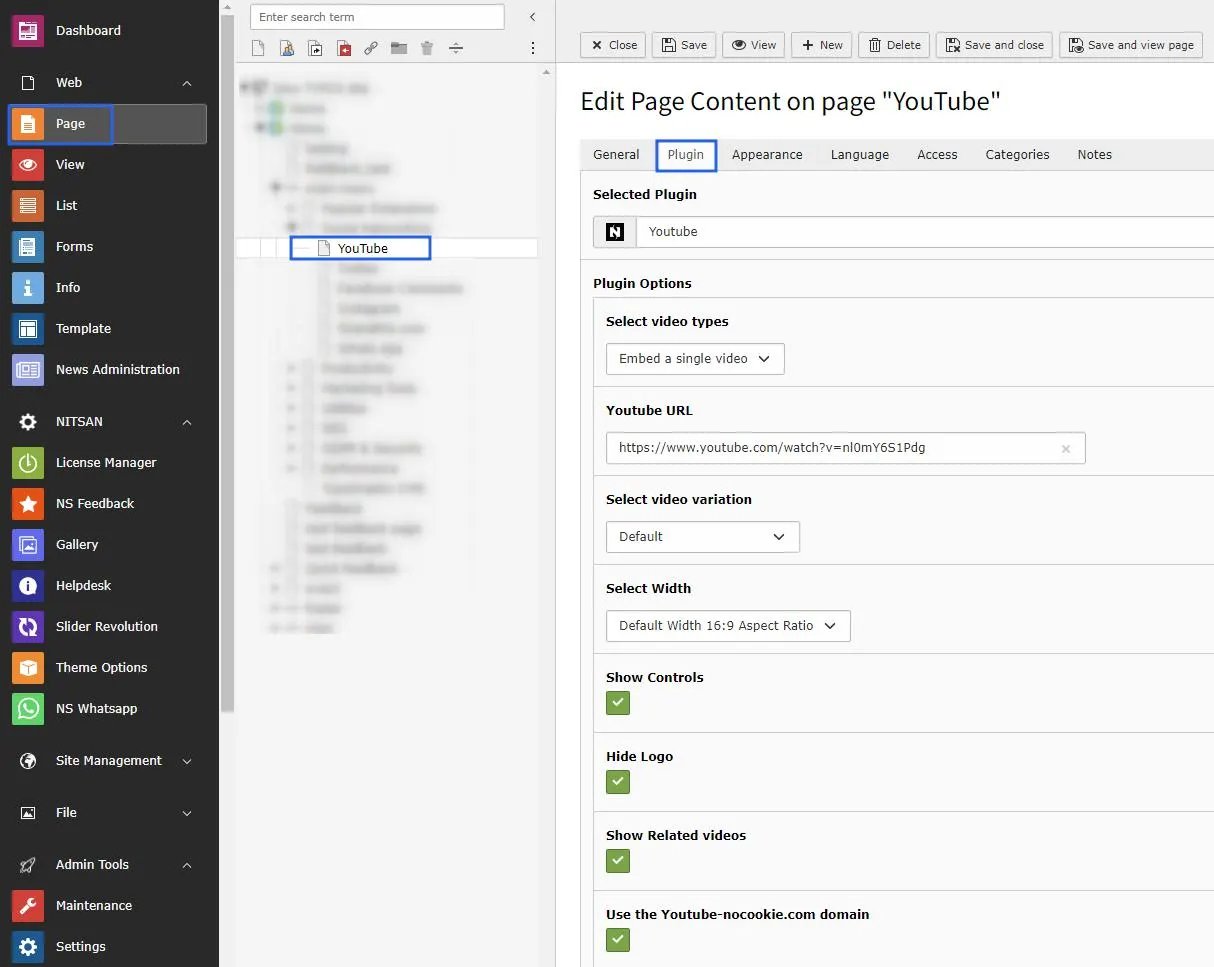Open the Helpdesk module
This screenshot has height=967, width=1214.
coord(109,586)
